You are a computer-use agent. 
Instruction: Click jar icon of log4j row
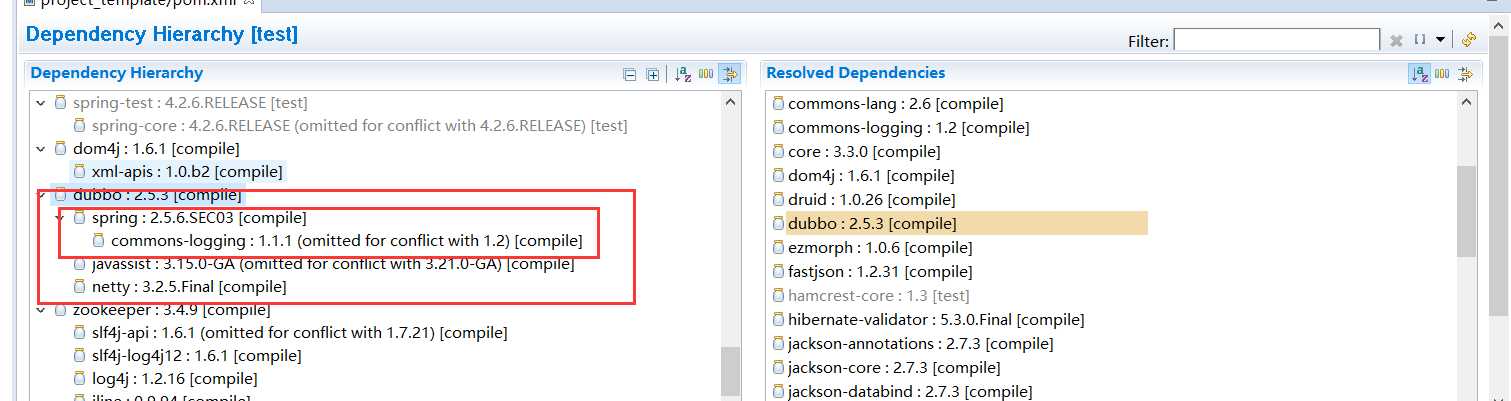tap(80, 379)
